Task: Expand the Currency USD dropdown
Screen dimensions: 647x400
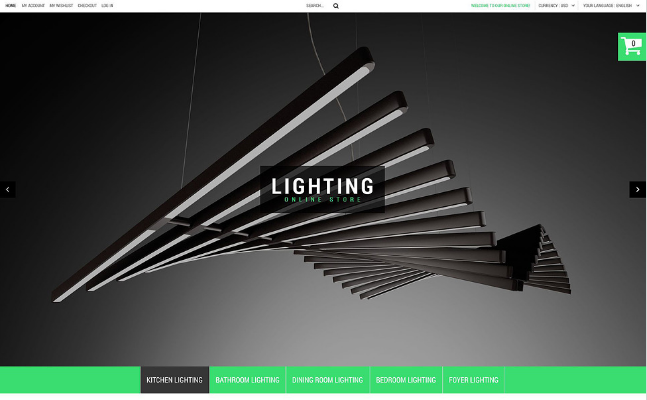Action: pos(556,6)
